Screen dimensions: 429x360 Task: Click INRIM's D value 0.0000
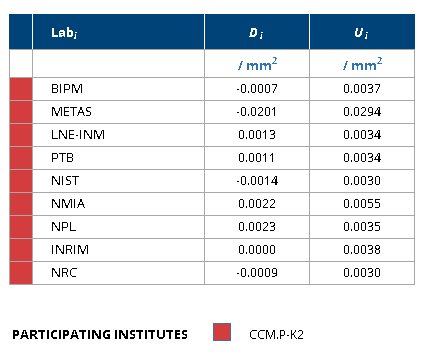tap(257, 250)
